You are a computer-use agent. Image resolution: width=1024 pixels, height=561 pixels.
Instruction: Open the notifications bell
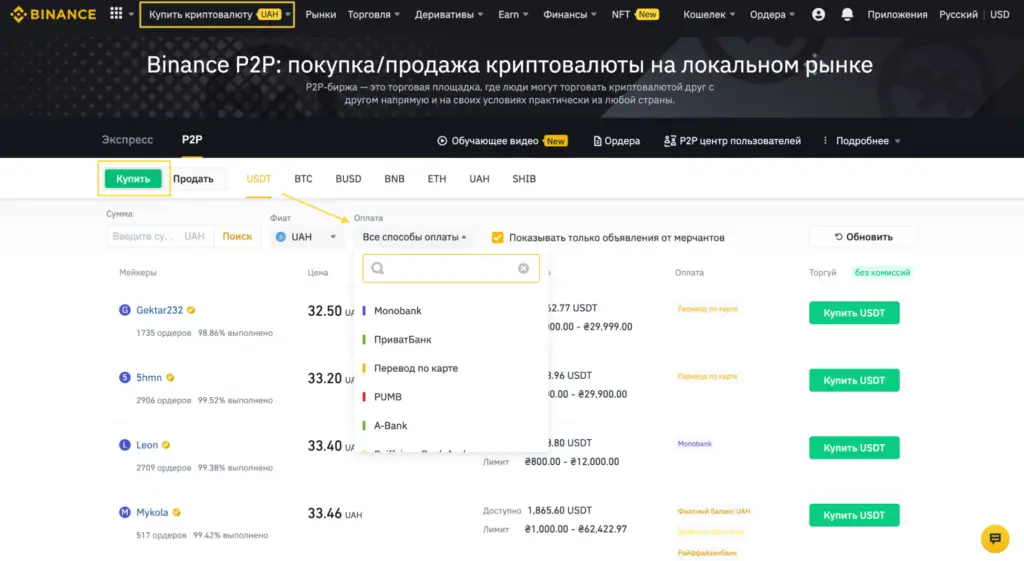point(848,15)
